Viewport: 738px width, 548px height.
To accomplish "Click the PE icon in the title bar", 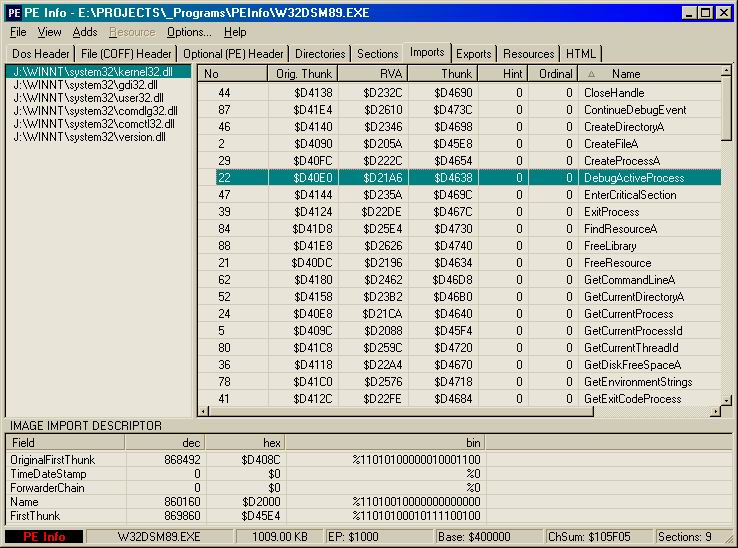I will 14,13.
